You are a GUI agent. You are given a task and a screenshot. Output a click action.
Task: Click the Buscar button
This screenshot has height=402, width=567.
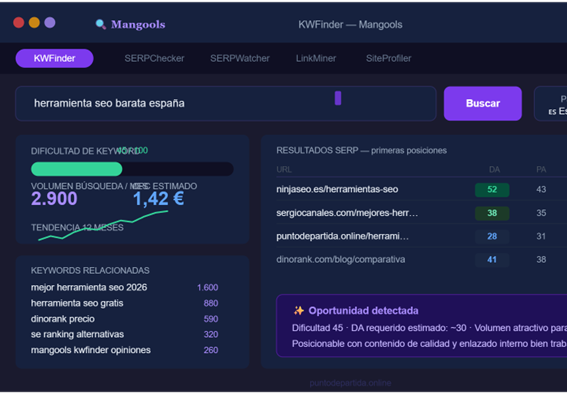(483, 103)
